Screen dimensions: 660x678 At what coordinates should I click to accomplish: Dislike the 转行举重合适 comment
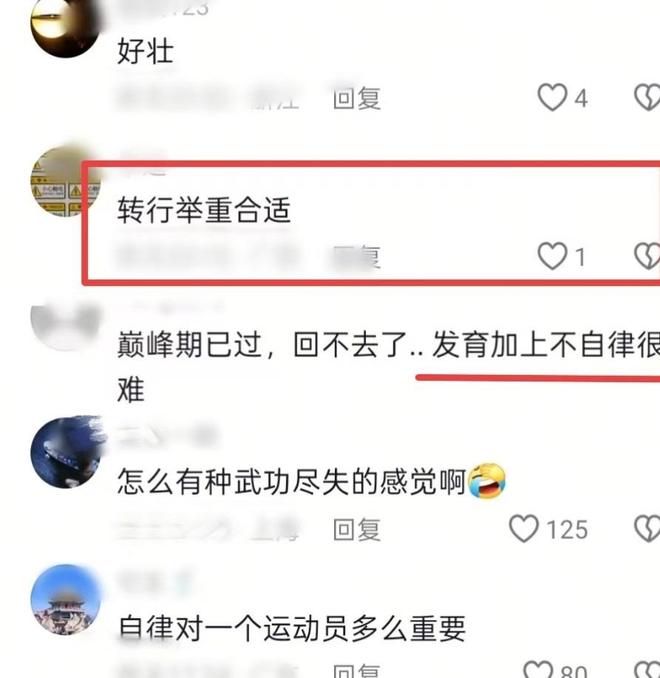tap(647, 256)
